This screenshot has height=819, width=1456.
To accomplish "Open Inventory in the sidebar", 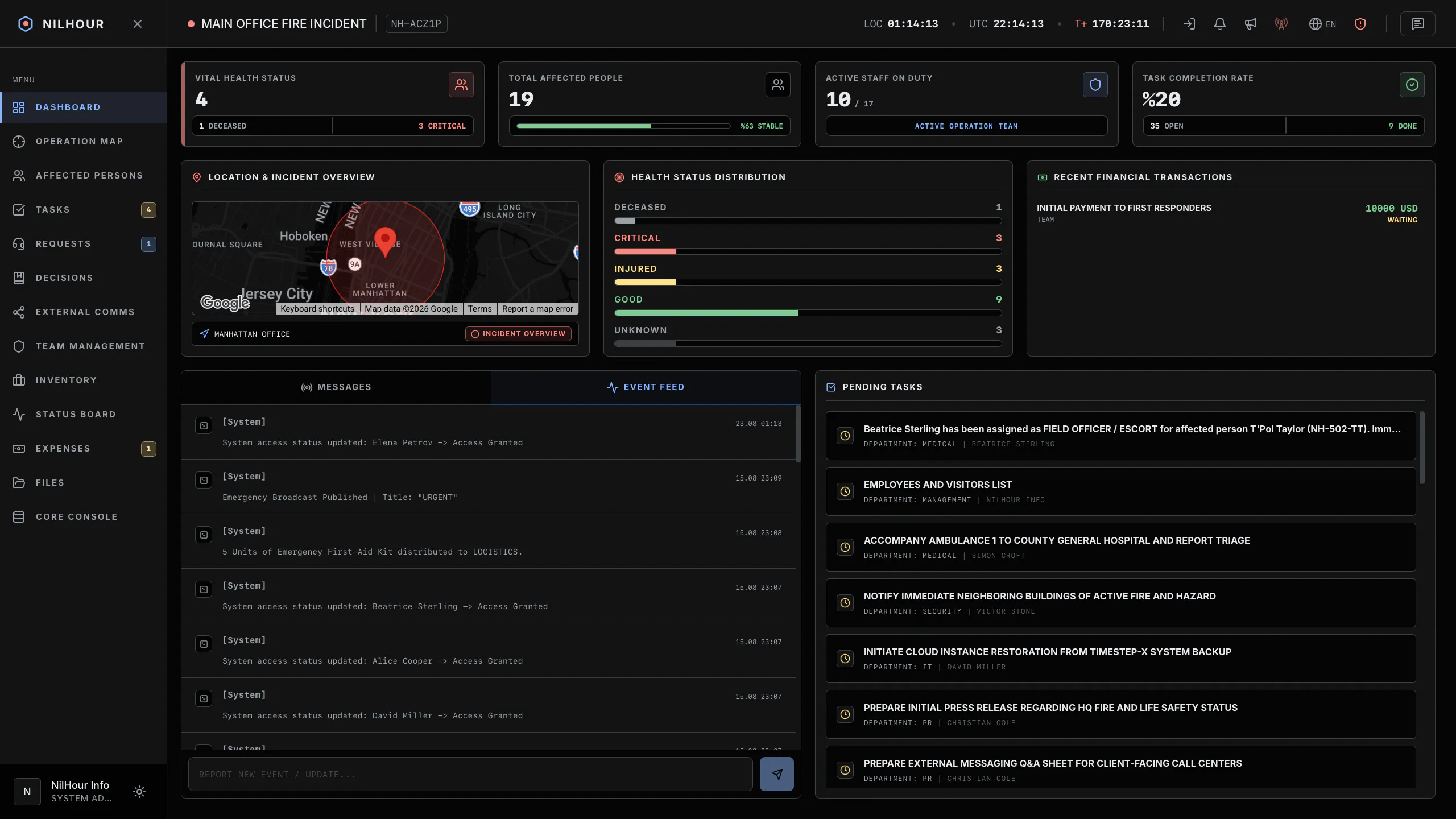I will 84,380.
